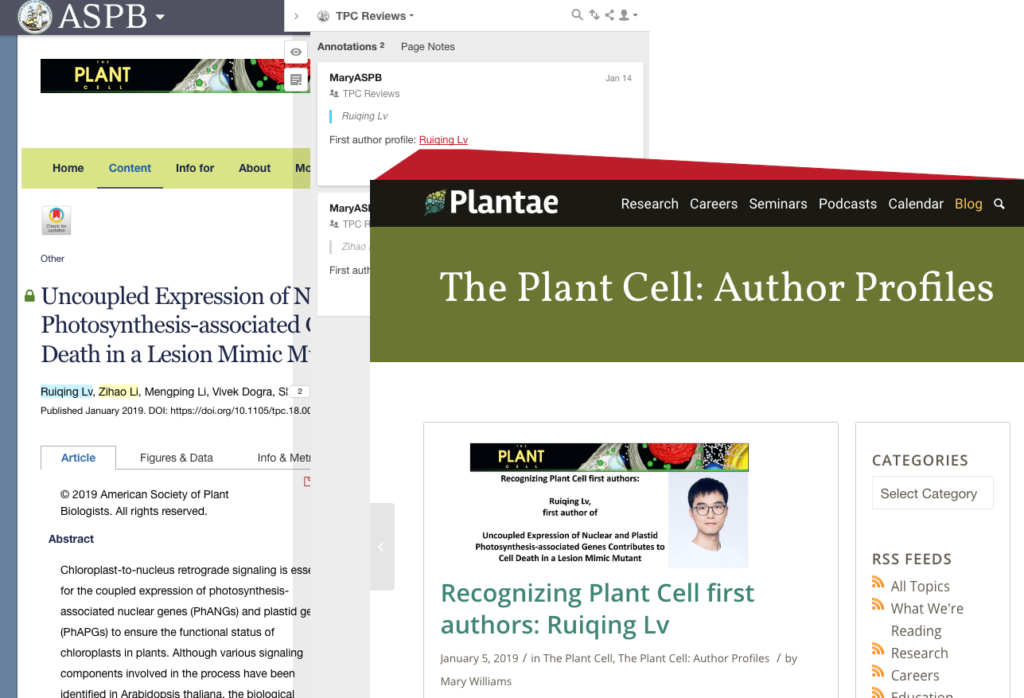Image resolution: width=1024 pixels, height=698 pixels.
Task: Open the All Topics RSS feed link
Action: 920,586
